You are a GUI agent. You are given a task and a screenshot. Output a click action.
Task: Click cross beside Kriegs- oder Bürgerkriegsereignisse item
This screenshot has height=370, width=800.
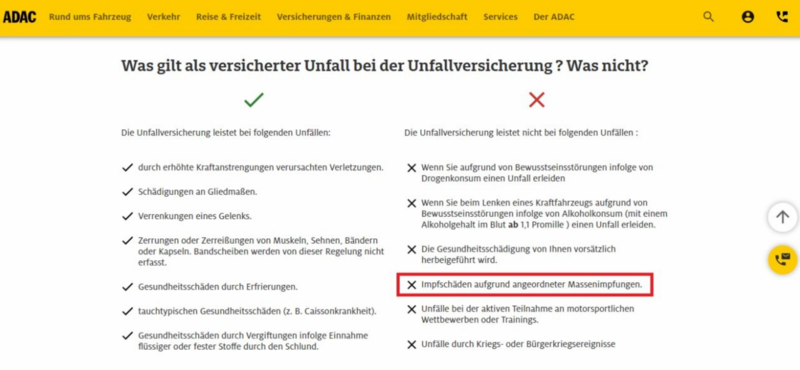[412, 344]
